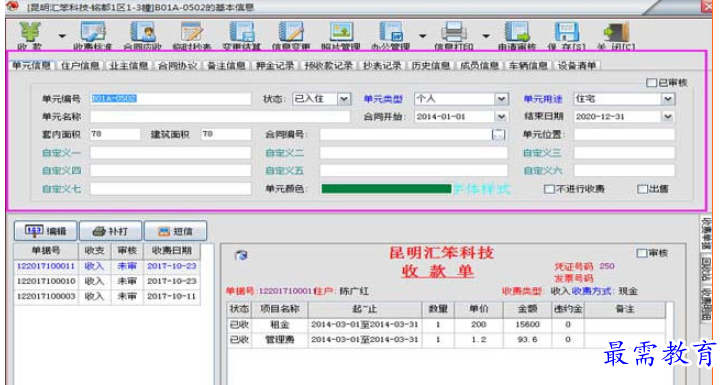Open 临时抄表 temporary meter reading

(x=192, y=36)
